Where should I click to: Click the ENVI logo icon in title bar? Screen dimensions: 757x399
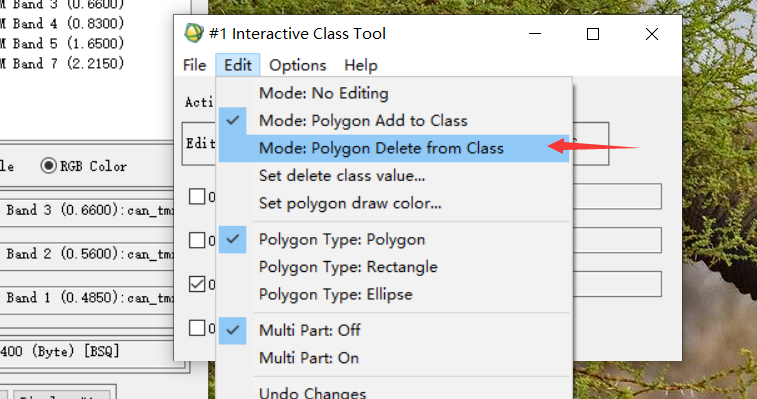[x=194, y=33]
